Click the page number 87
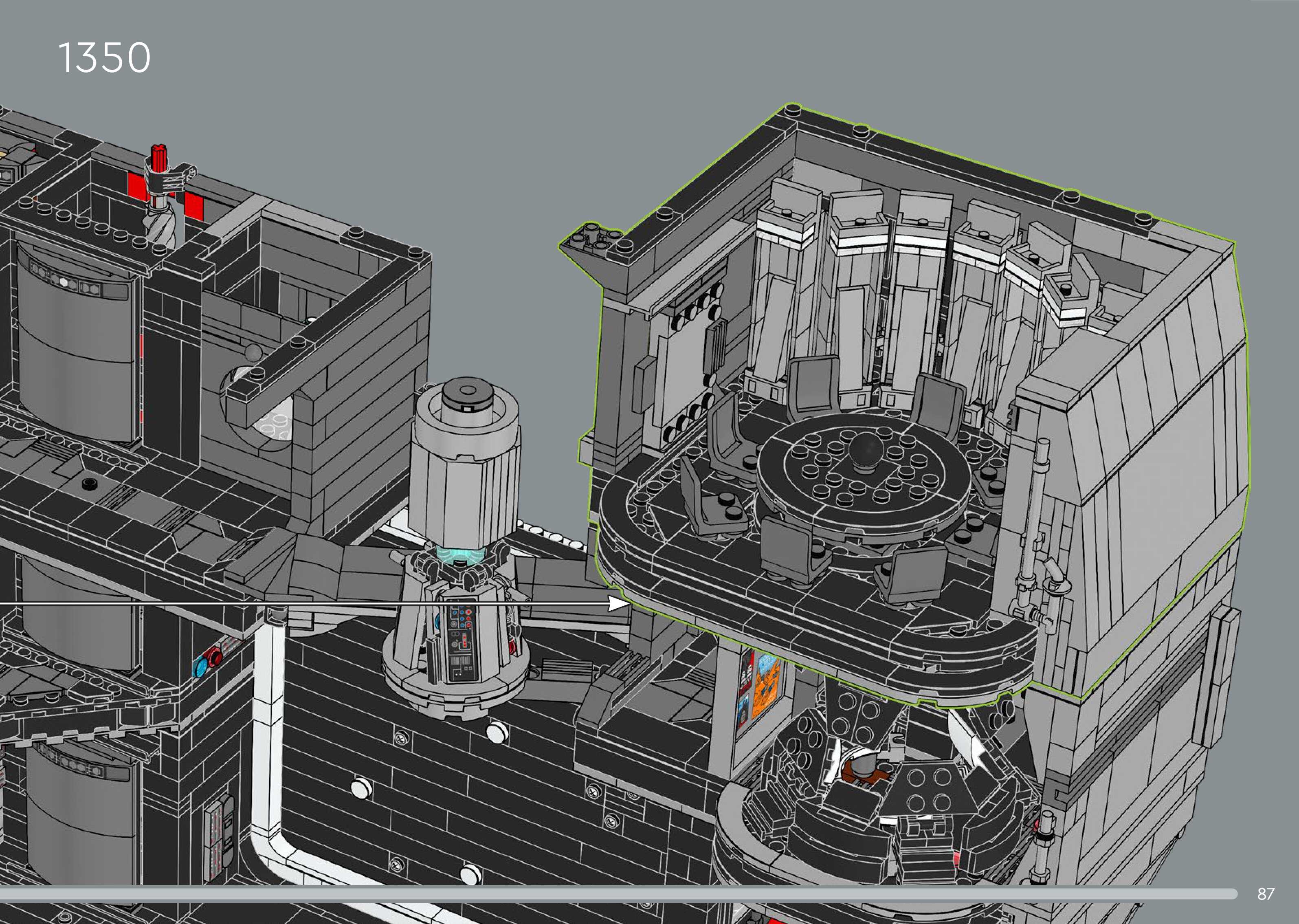This screenshot has width=1299, height=924. [1266, 894]
